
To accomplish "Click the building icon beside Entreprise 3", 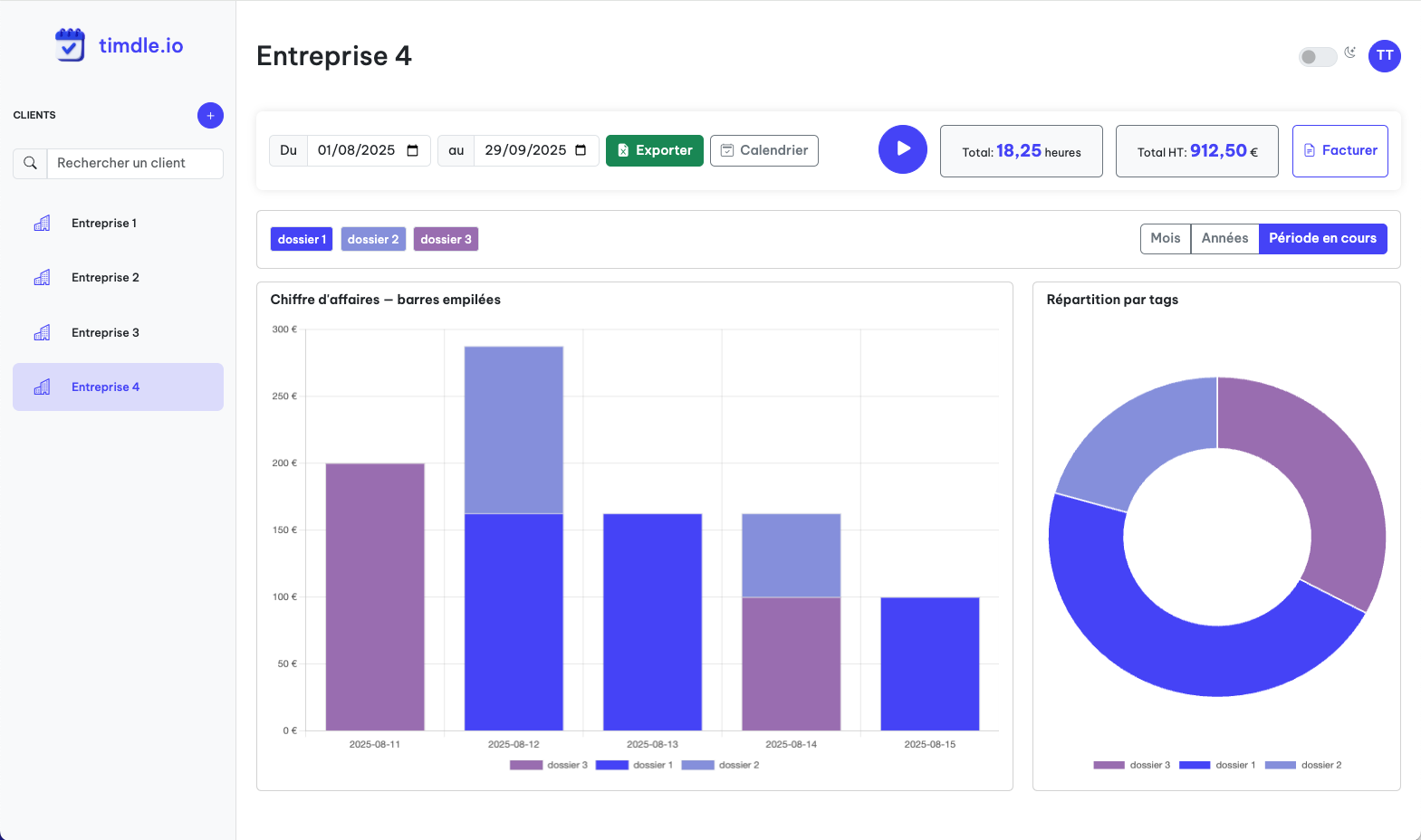I will (42, 333).
